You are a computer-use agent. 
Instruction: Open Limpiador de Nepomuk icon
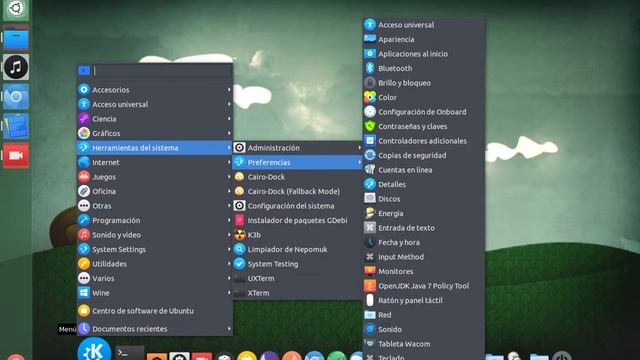click(x=240, y=249)
